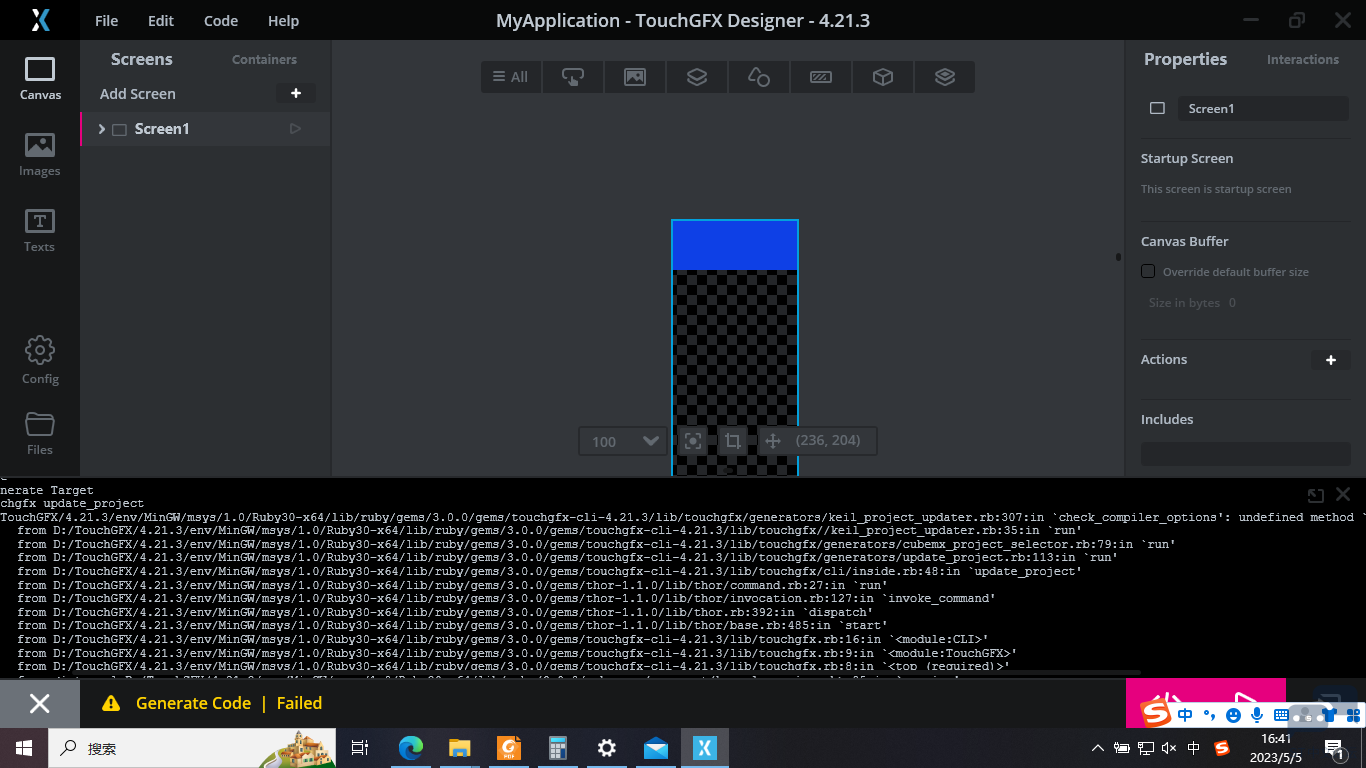The width and height of the screenshot is (1366, 768).
Task: Open the Canvas view in sidebar
Action: (x=40, y=79)
